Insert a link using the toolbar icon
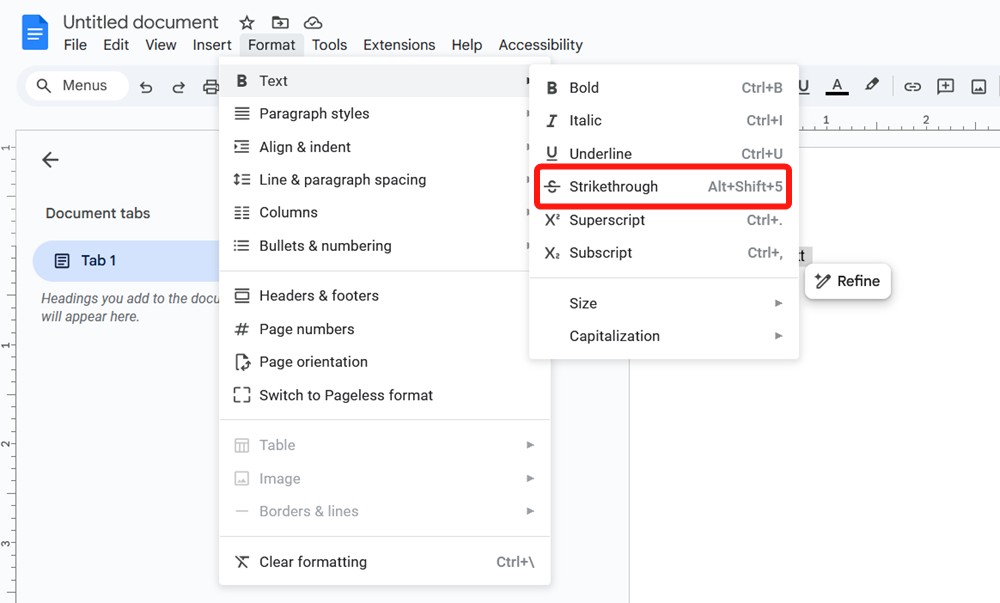This screenshot has width=1000, height=603. 912,86
